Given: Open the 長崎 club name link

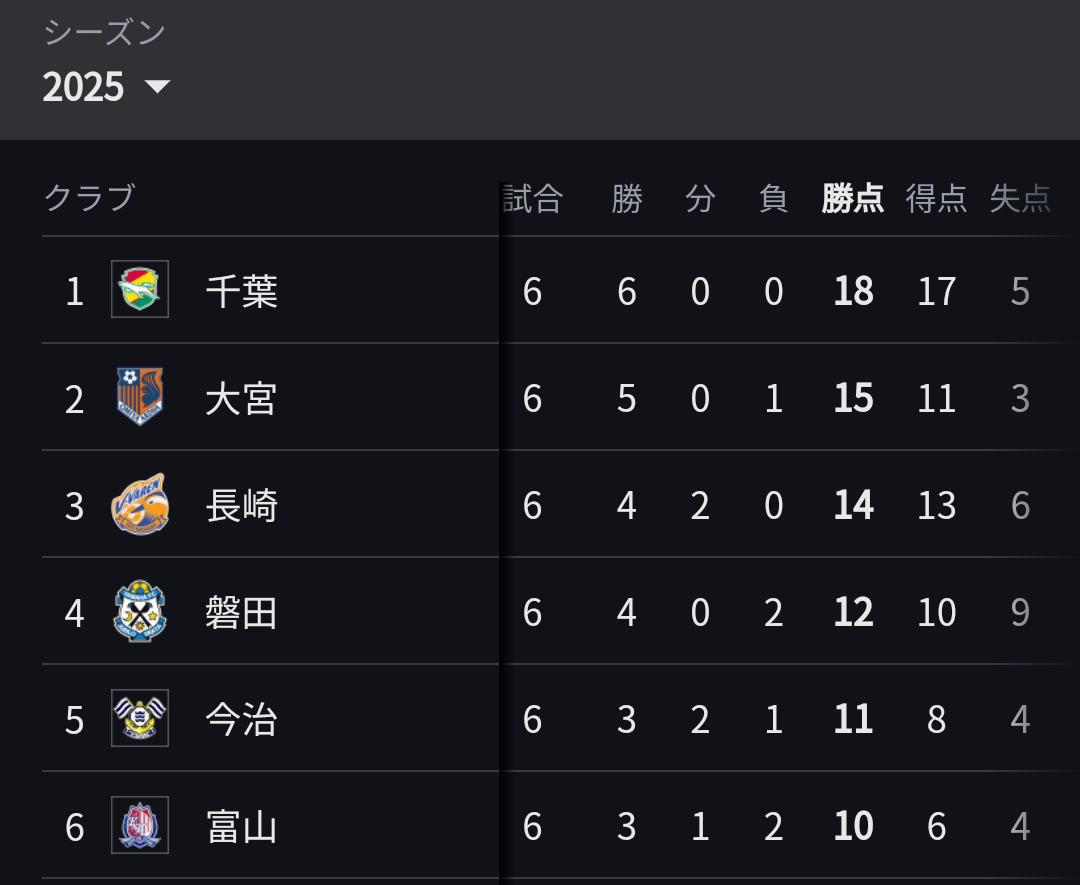Looking at the screenshot, I should pyautogui.click(x=242, y=506).
